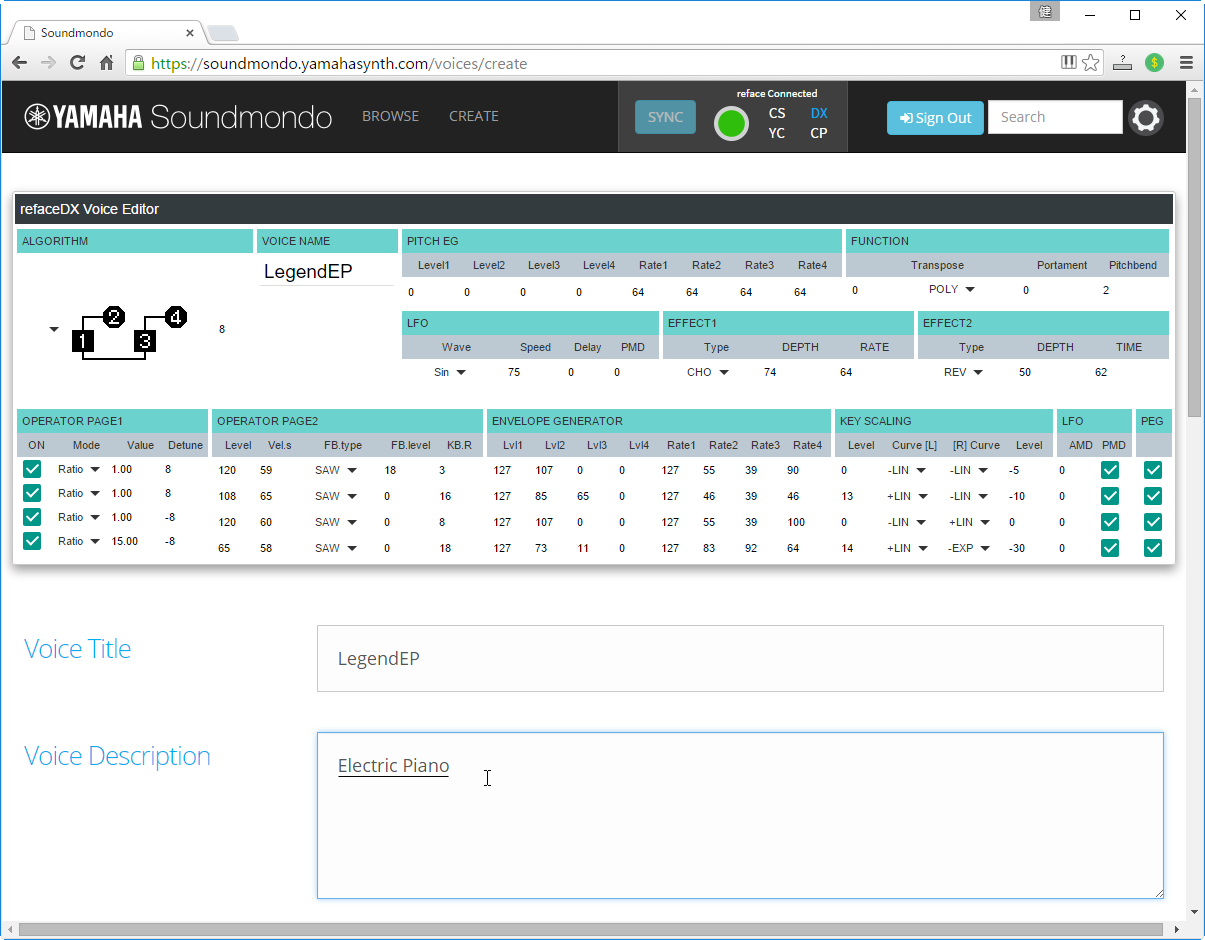Toggle PEG checkbox in the -5 level row

(1153, 470)
